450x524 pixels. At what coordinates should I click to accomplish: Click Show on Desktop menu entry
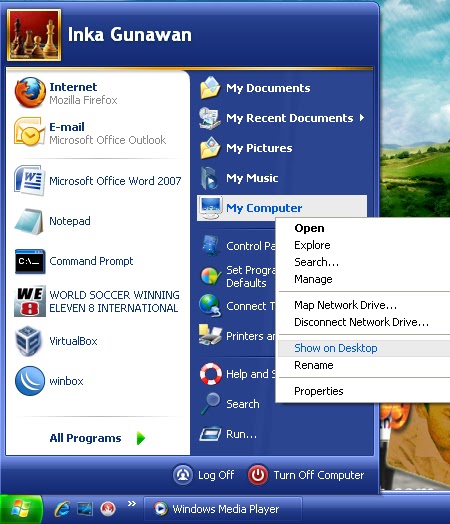pyautogui.click(x=364, y=348)
